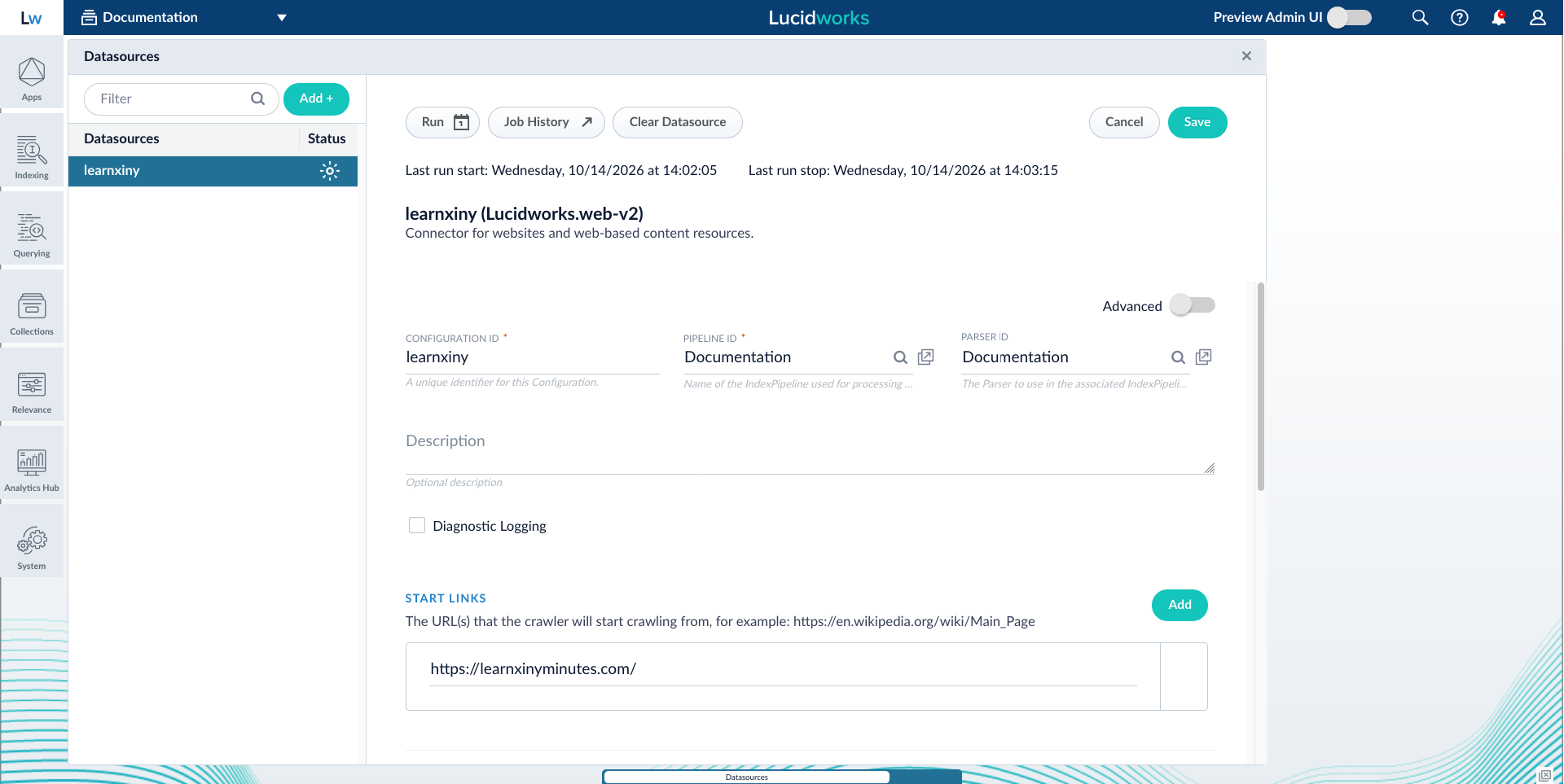This screenshot has width=1564, height=784.
Task: Click the Job History arrow icon
Action: point(586,122)
